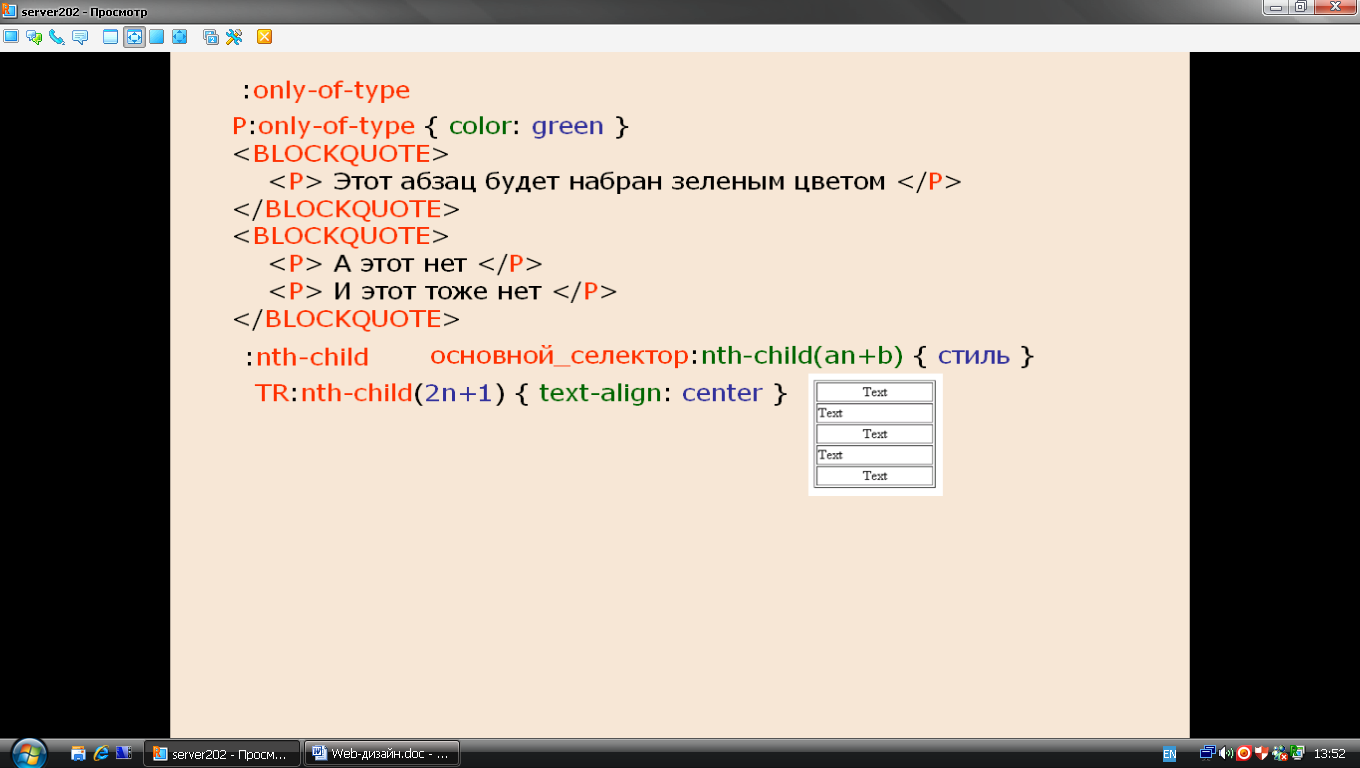This screenshot has width=1360, height=768.
Task: Switch to Web-дизайн.doc taskbar window
Action: [x=381, y=753]
